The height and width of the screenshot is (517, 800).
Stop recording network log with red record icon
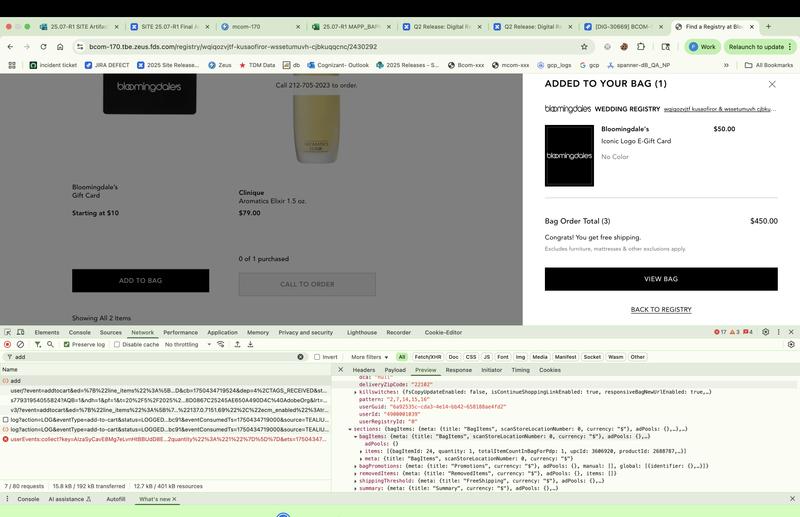[x=8, y=344]
